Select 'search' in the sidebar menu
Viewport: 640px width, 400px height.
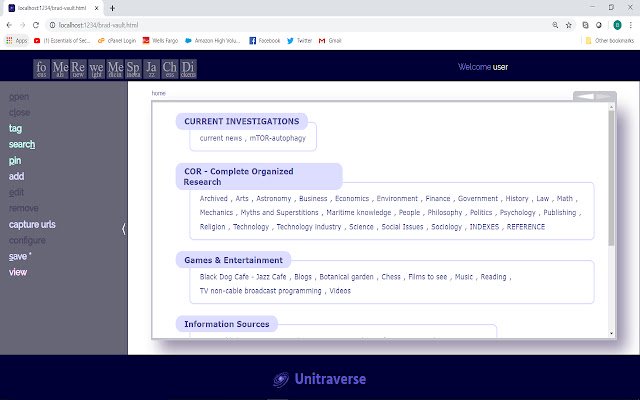(x=22, y=144)
